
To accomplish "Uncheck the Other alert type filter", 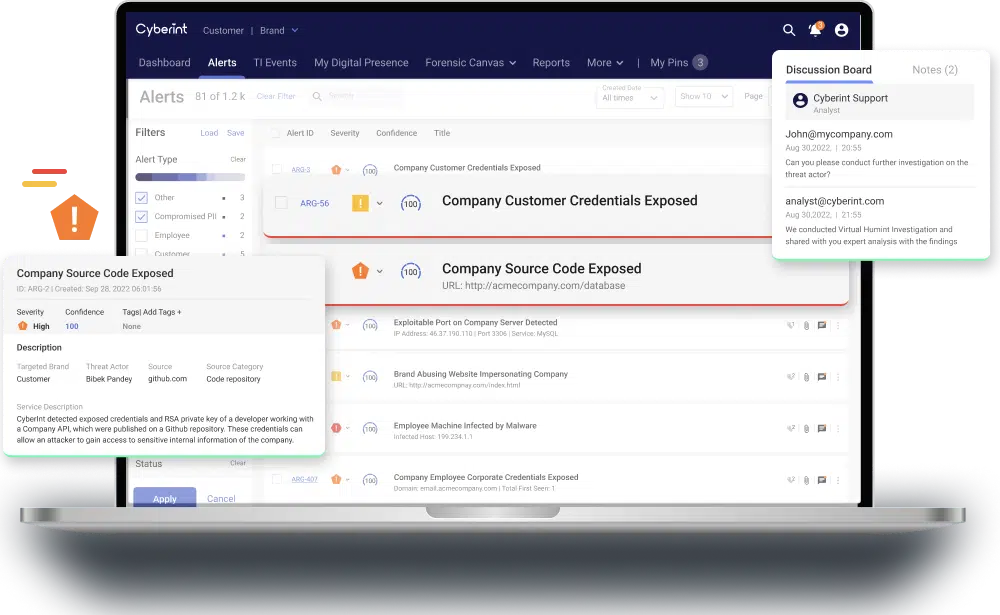I will click(142, 198).
